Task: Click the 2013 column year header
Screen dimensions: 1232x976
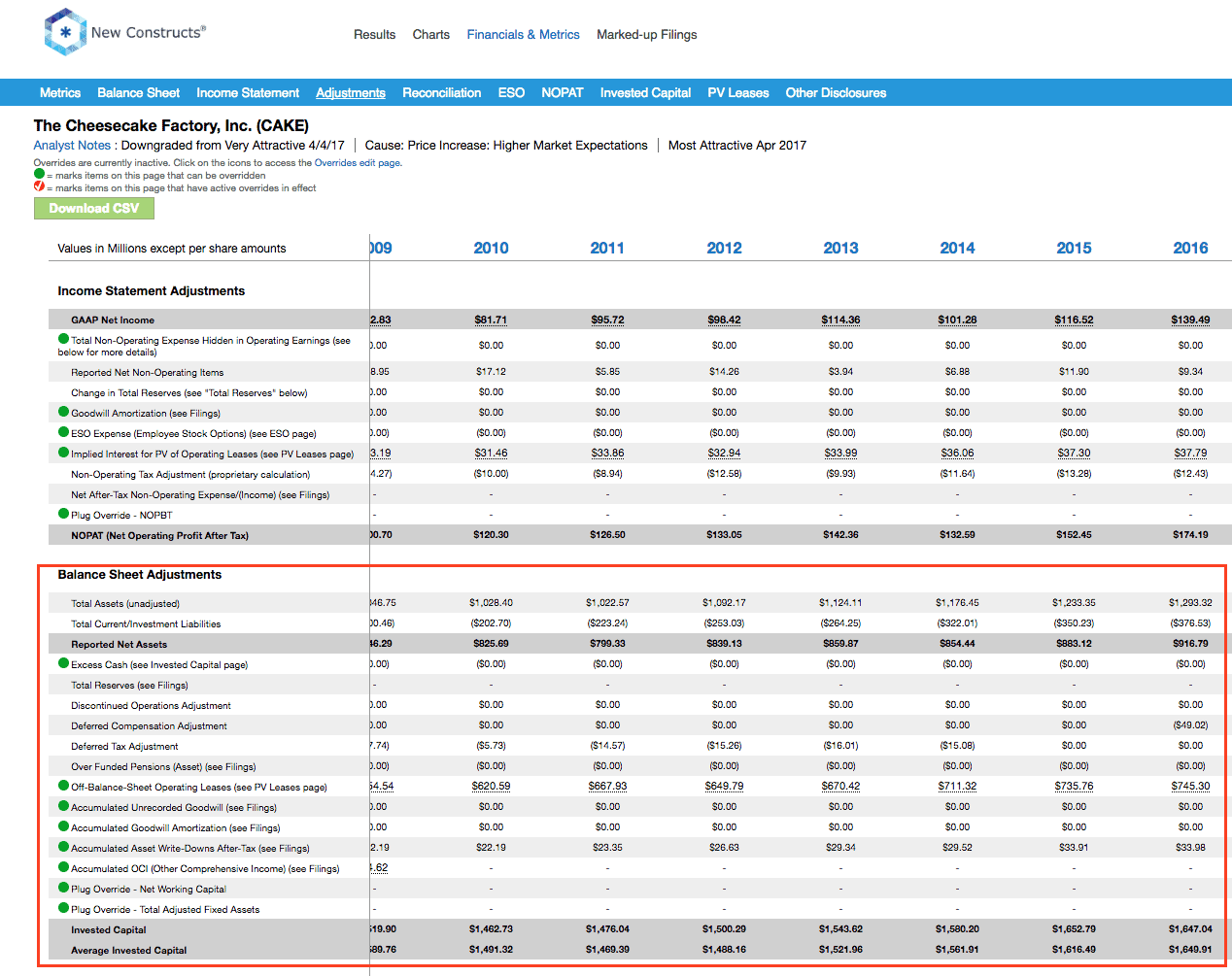Action: pyautogui.click(x=840, y=248)
